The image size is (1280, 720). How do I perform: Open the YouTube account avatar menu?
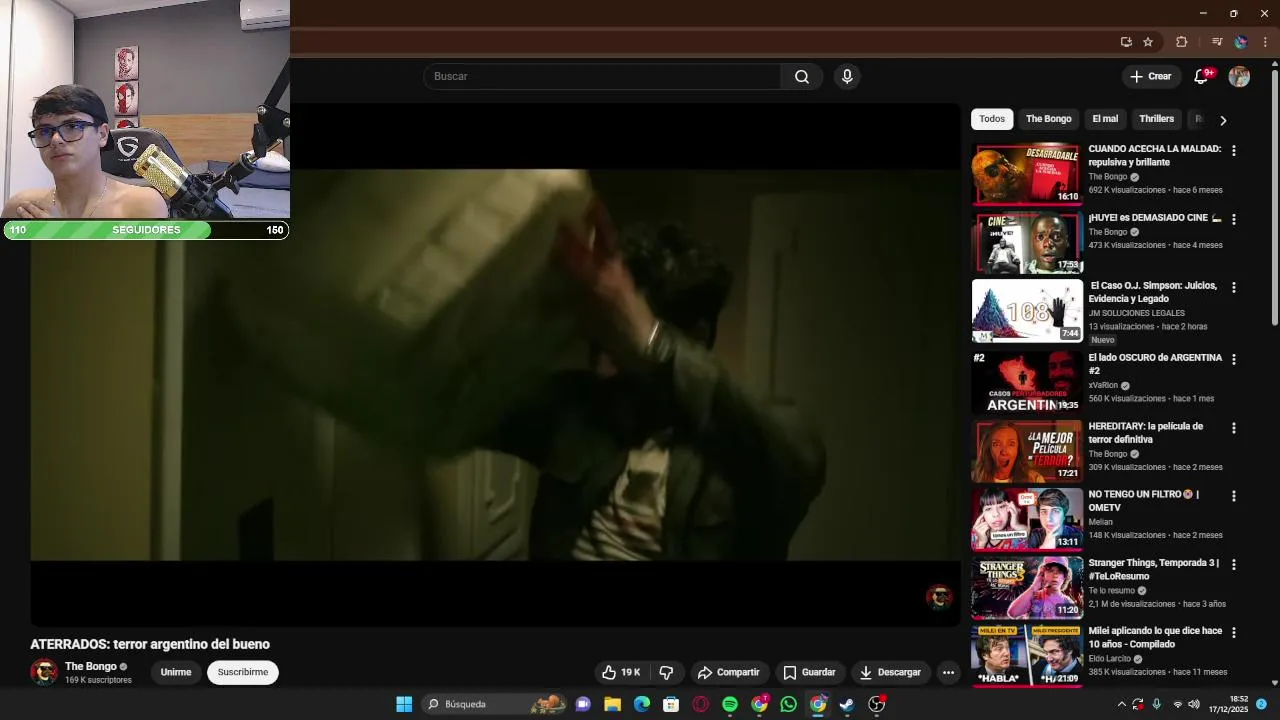1239,77
